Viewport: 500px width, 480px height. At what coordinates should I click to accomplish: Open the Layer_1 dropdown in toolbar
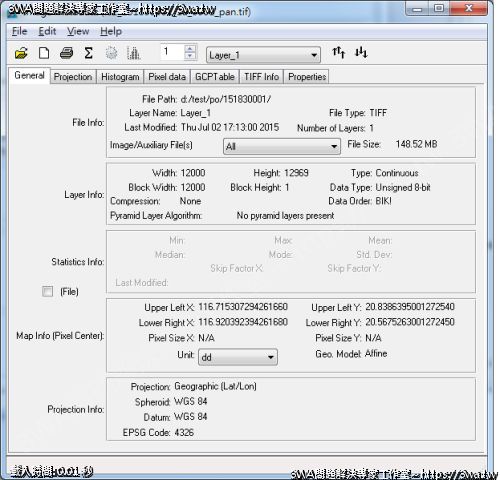(263, 55)
